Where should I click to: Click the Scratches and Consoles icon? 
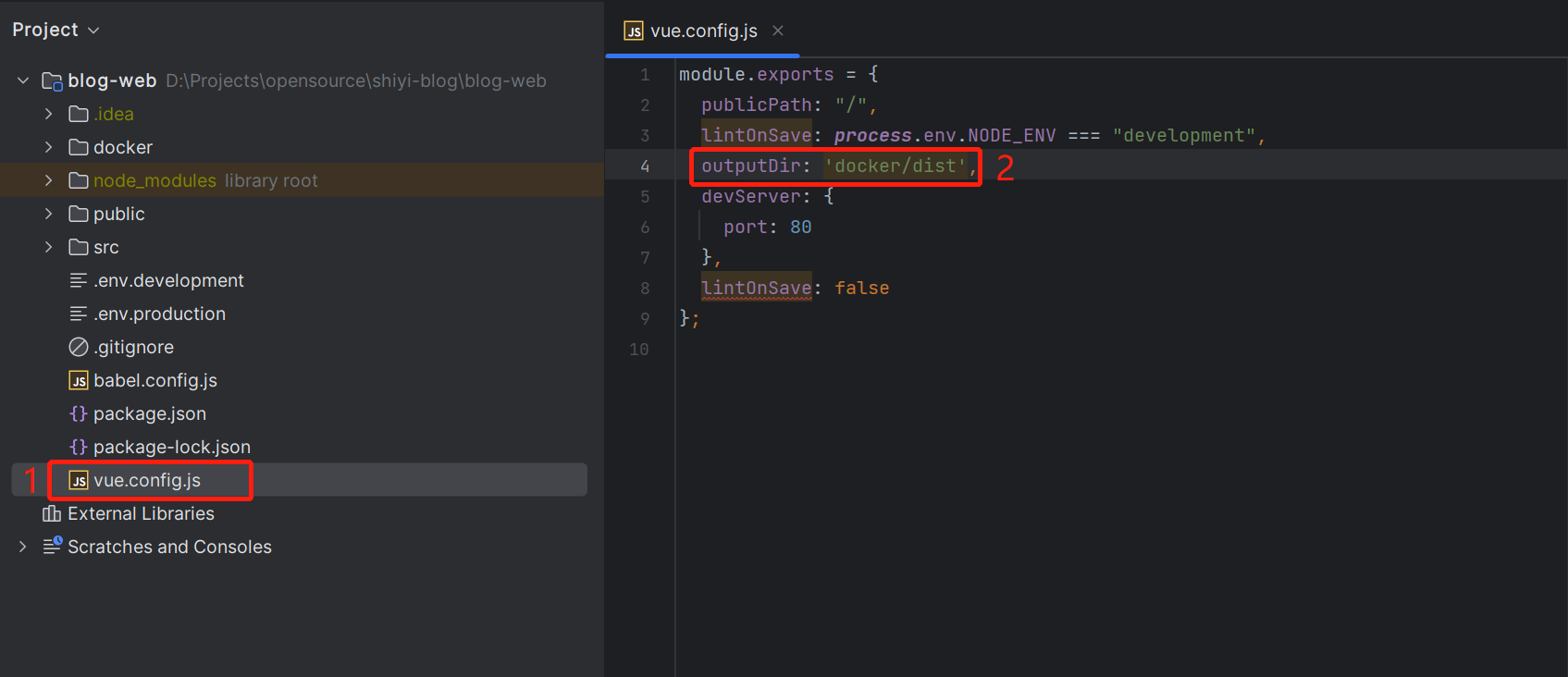pyautogui.click(x=52, y=547)
